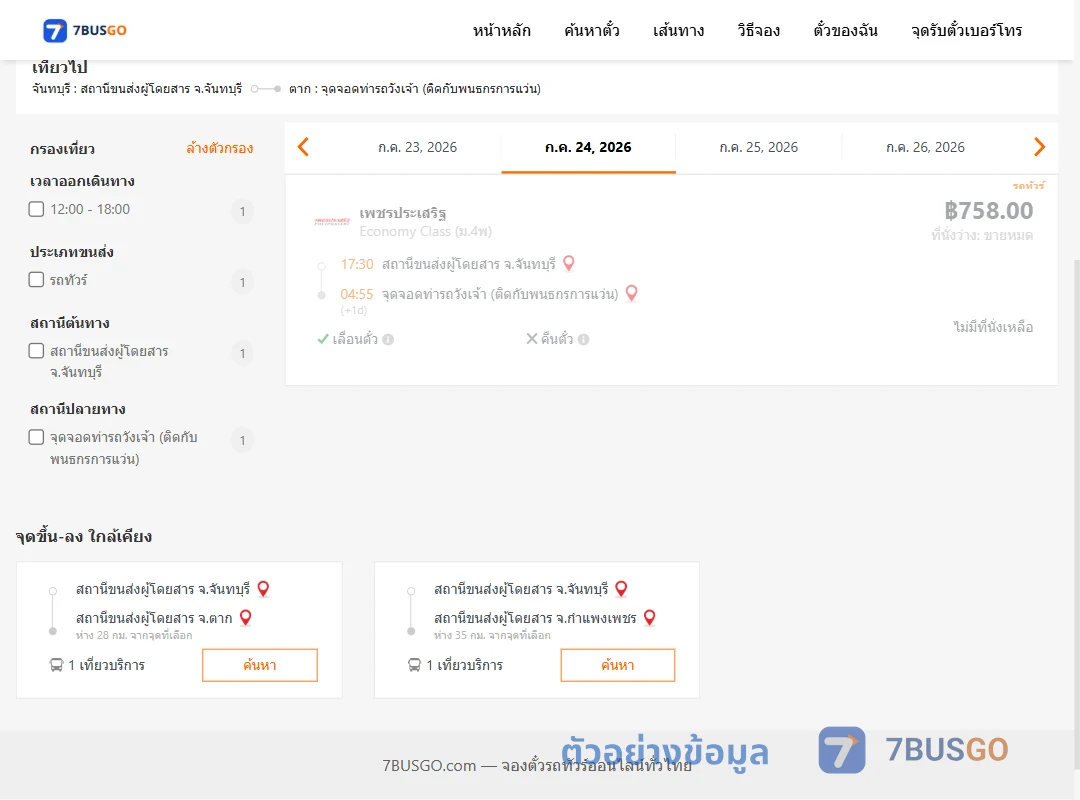Image resolution: width=1080 pixels, height=800 pixels.
Task: Click the page vertical scrollbar
Action: click(x=1077, y=513)
